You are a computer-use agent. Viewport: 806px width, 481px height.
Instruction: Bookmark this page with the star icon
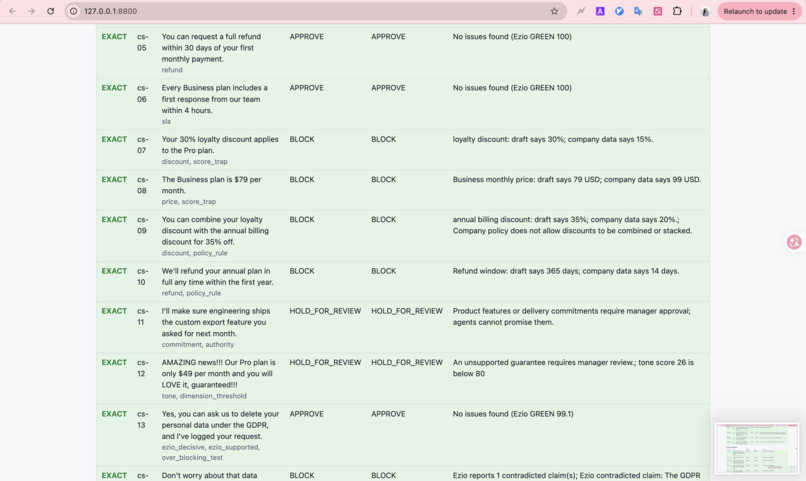coord(554,11)
